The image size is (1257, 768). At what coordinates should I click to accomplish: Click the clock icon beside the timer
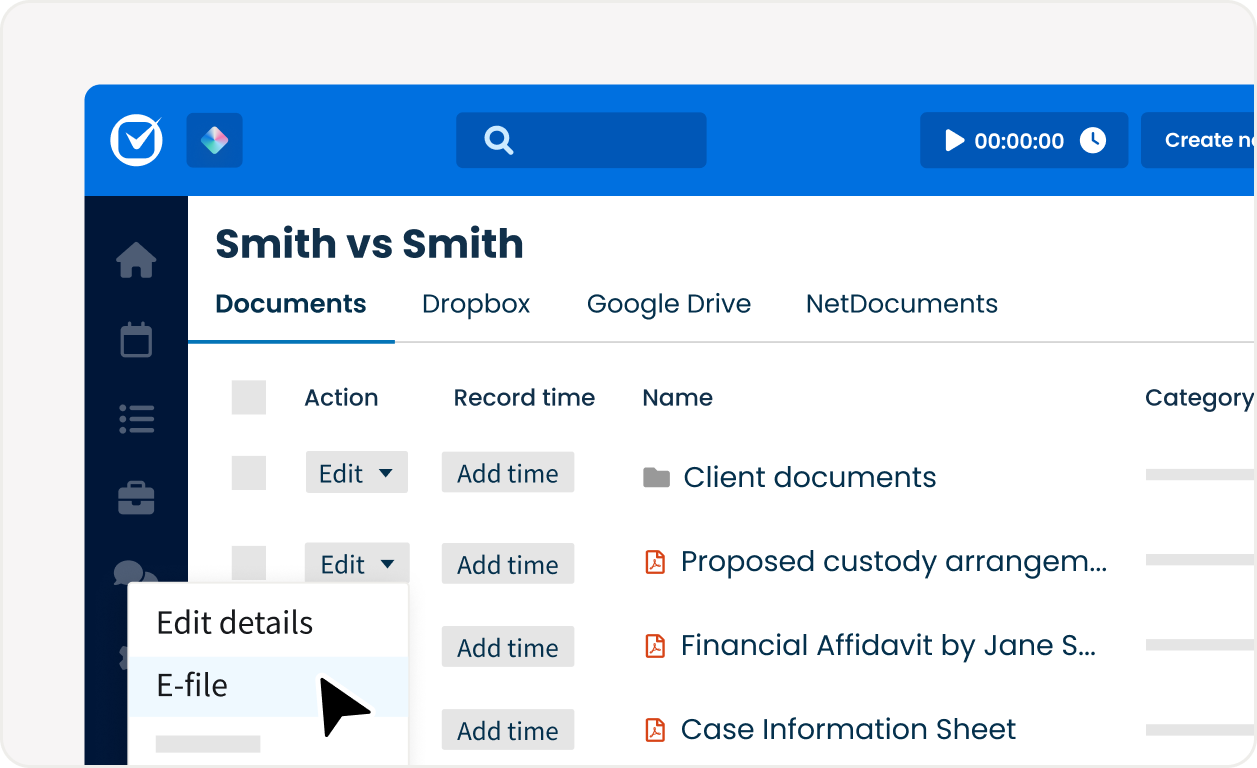pyautogui.click(x=1093, y=141)
